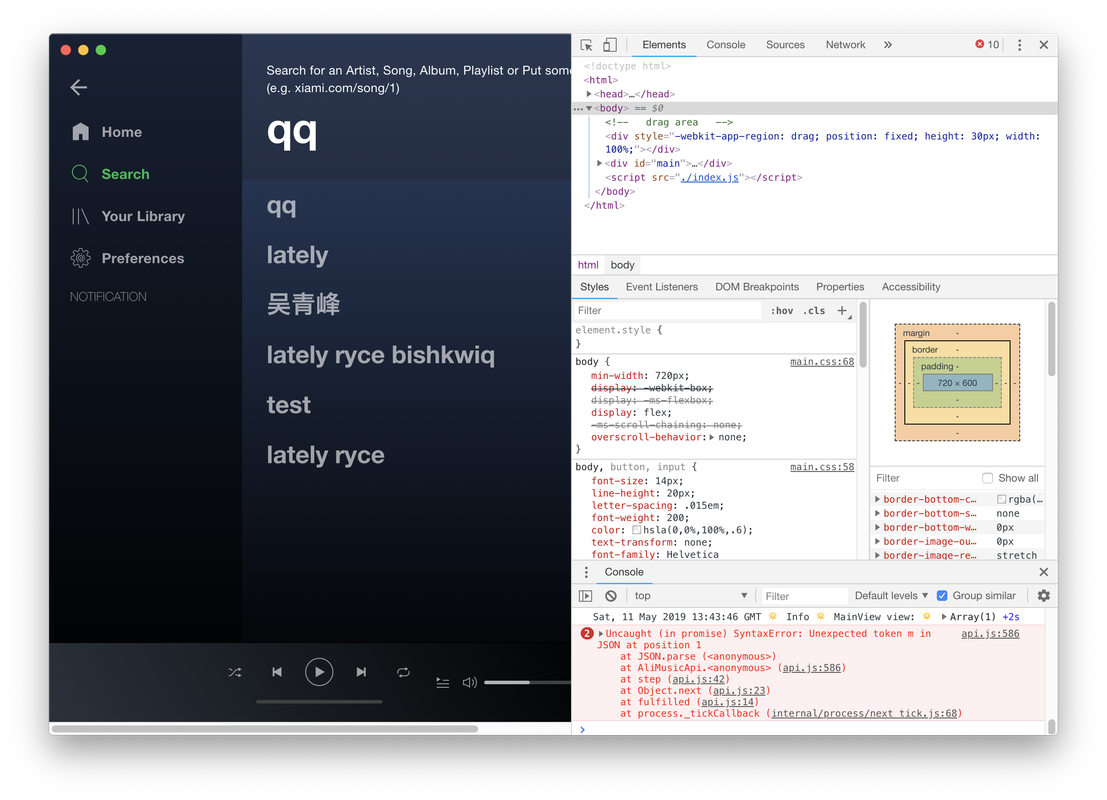Show more DevTools tabs via chevrons
The width and height of the screenshot is (1107, 800).
click(887, 44)
